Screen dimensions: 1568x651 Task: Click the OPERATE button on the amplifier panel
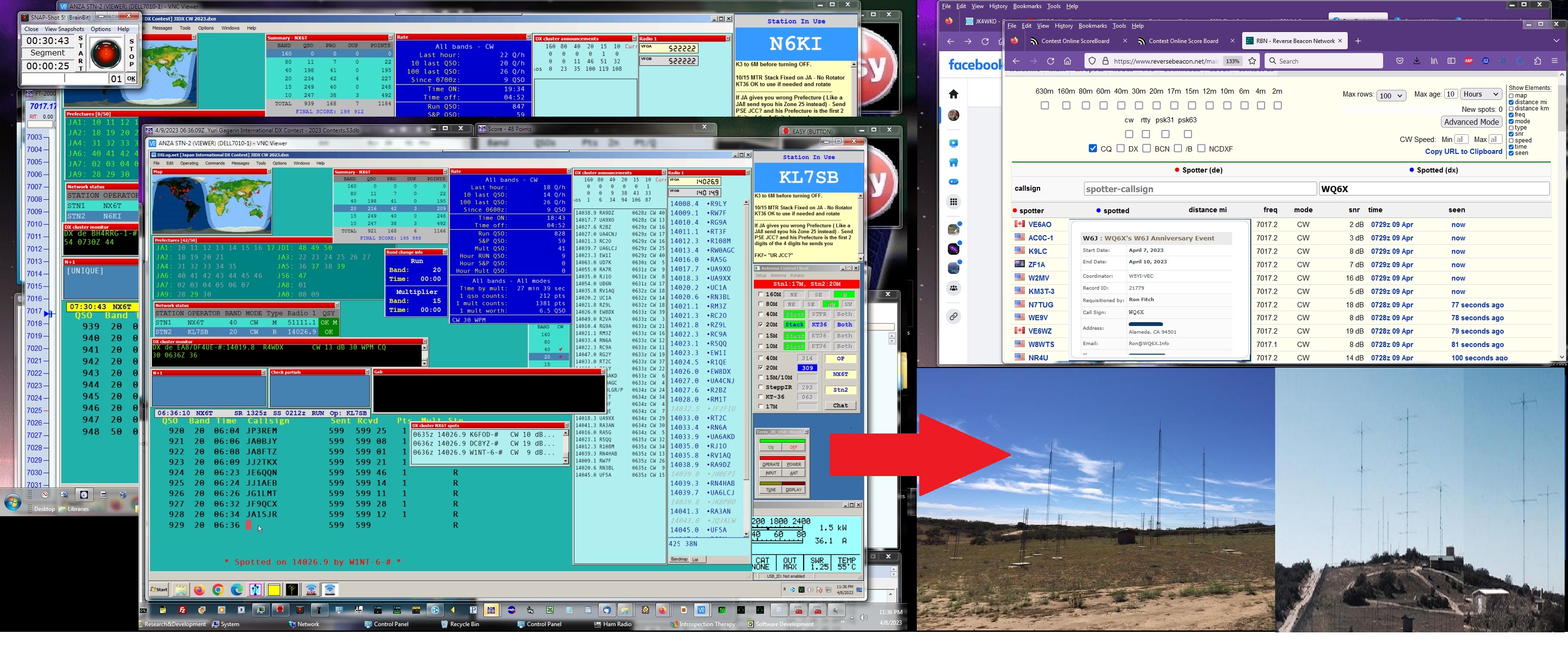tap(771, 464)
